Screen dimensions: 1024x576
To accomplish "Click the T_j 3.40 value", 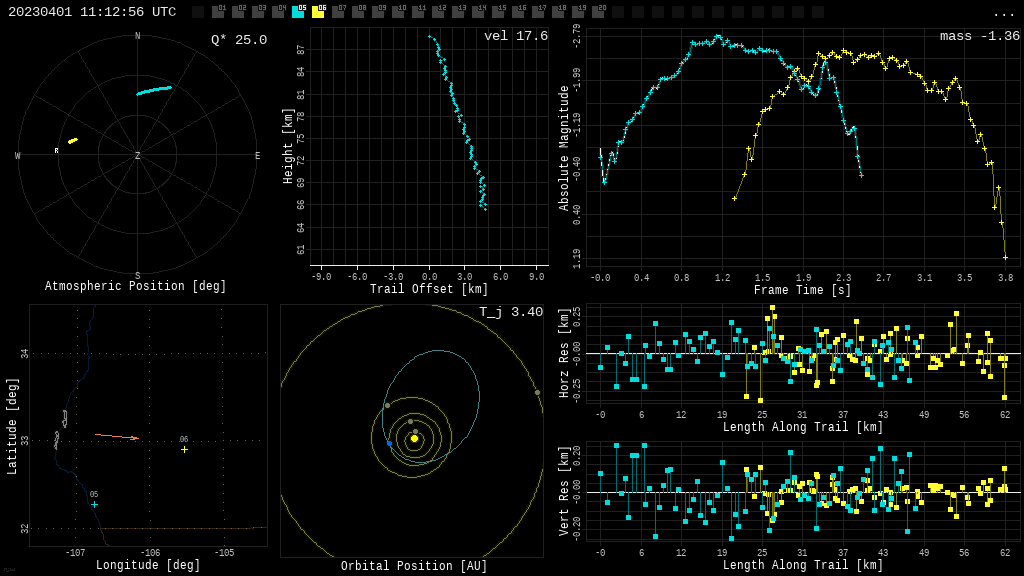I will tap(510, 313).
